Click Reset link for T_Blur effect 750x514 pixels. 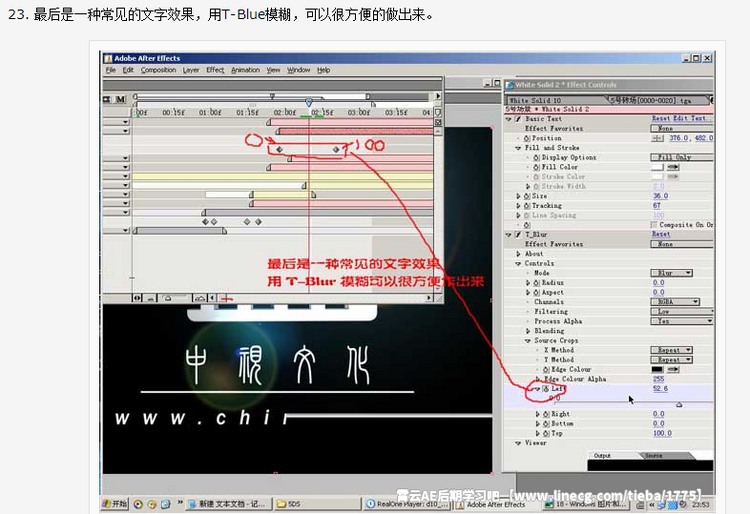[x=661, y=234]
